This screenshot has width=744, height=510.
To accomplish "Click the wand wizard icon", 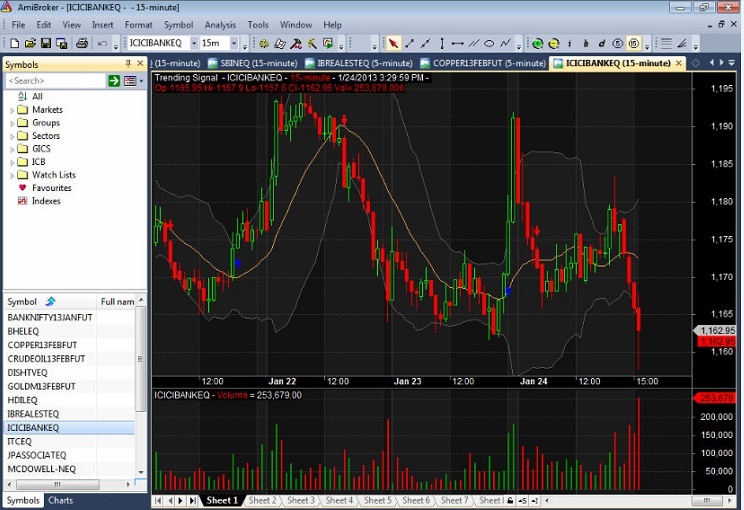I will pyautogui.click(x=312, y=44).
